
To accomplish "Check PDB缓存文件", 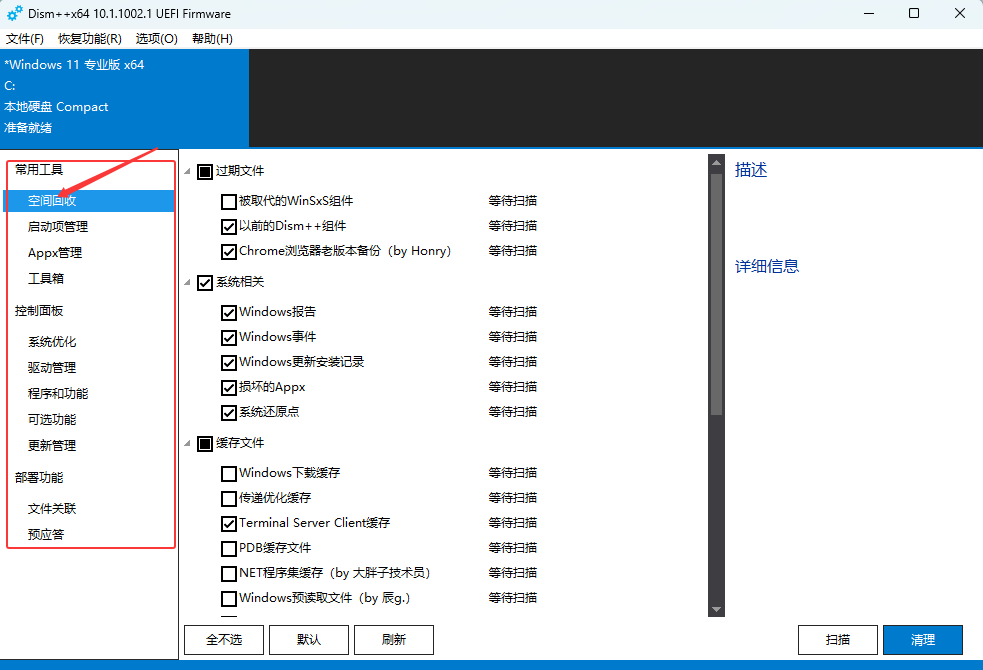I will 229,548.
